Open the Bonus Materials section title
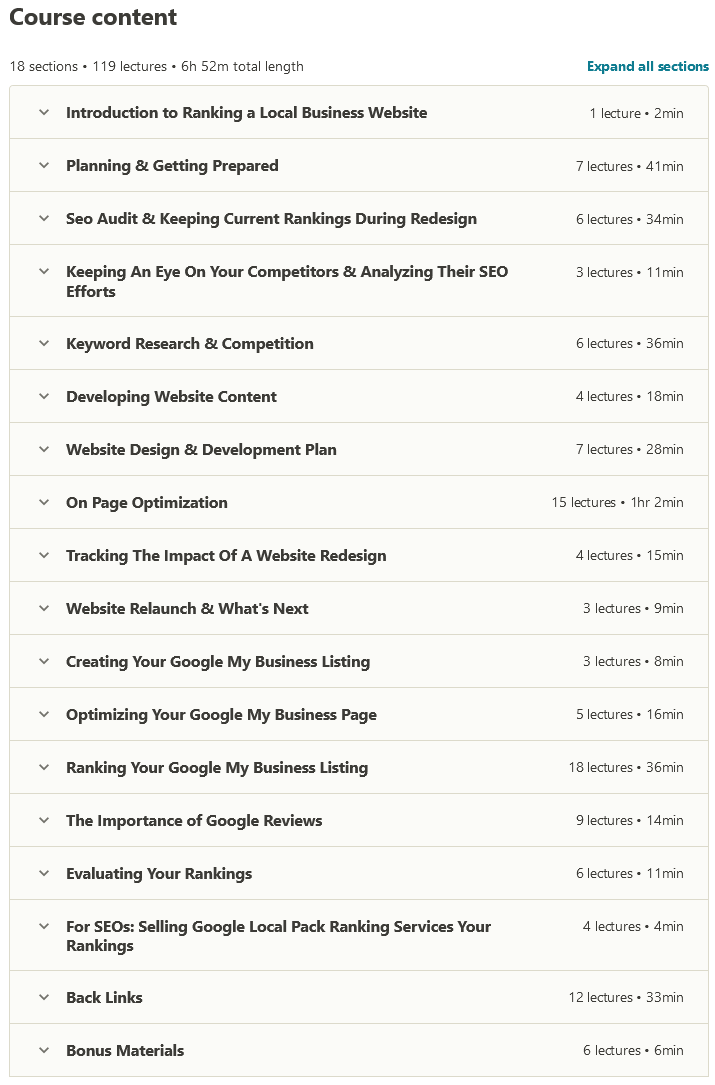The height and width of the screenshot is (1085, 715). 125,1051
